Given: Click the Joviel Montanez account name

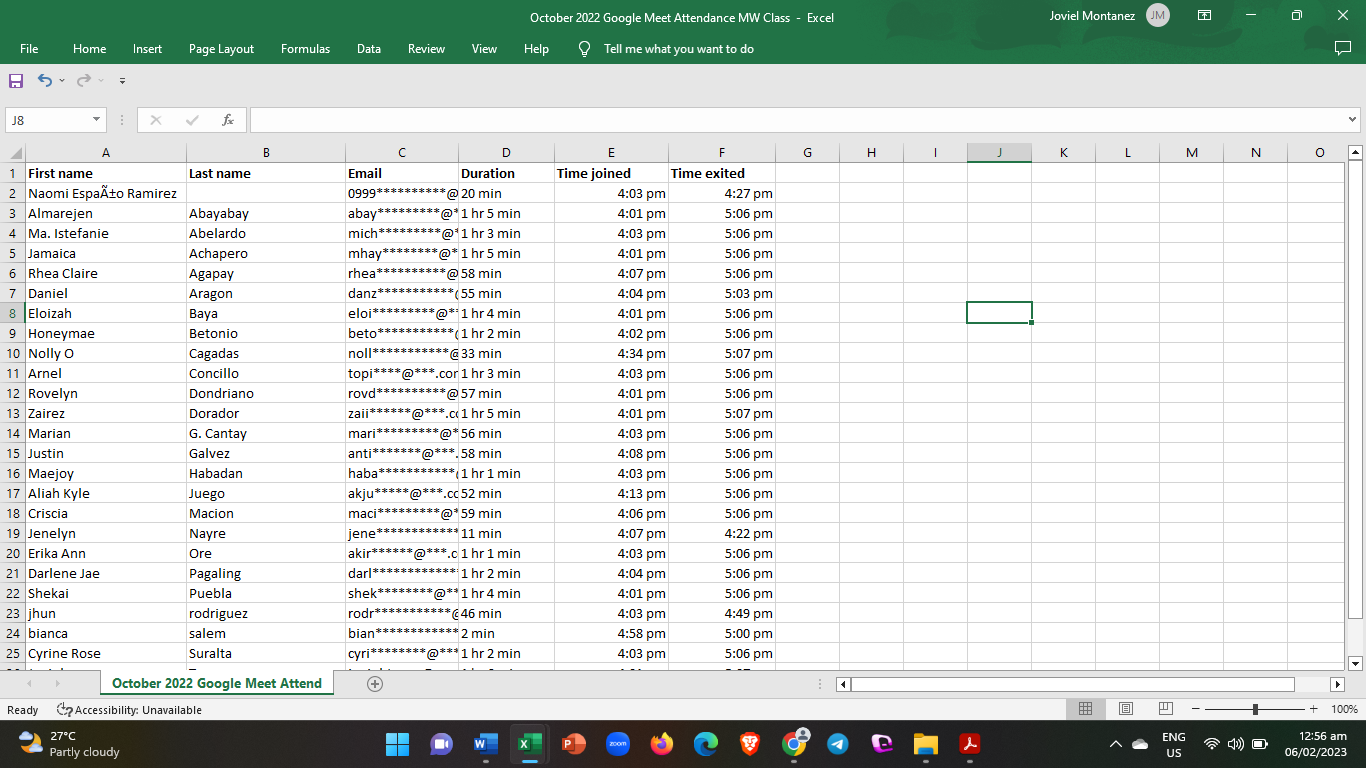Looking at the screenshot, I should [x=1092, y=16].
